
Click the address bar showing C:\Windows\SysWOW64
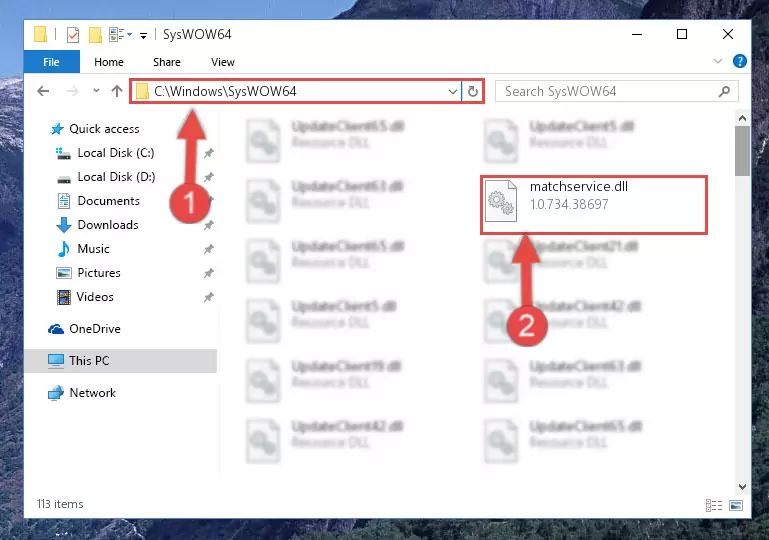click(296, 91)
